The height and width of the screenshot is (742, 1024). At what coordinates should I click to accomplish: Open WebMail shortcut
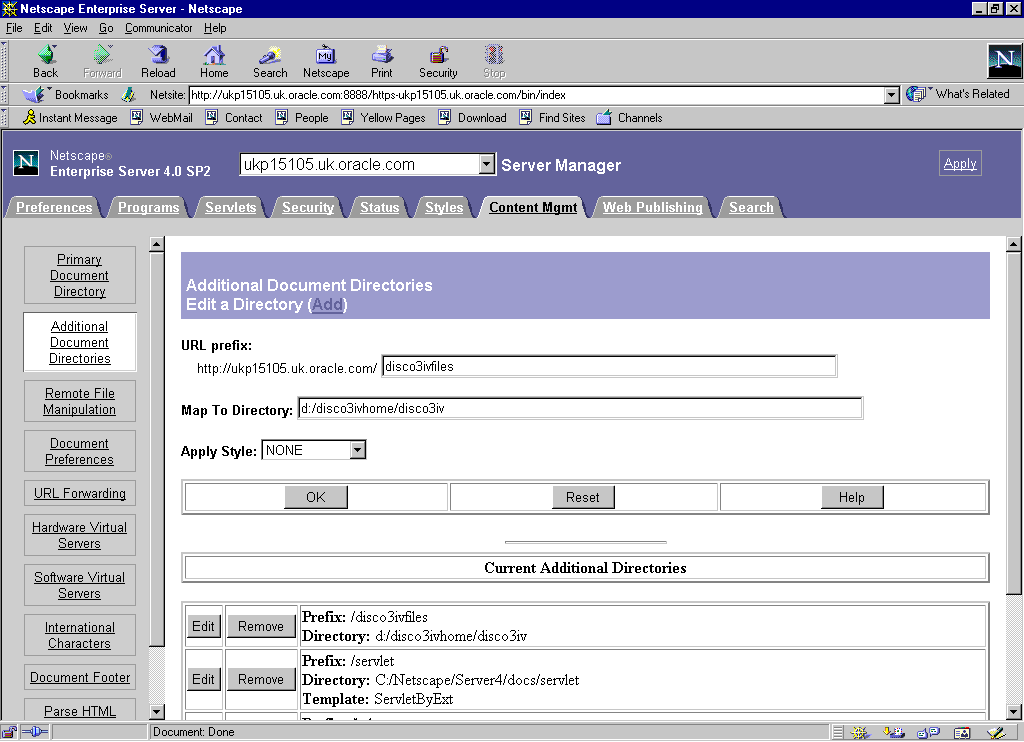tap(162, 118)
